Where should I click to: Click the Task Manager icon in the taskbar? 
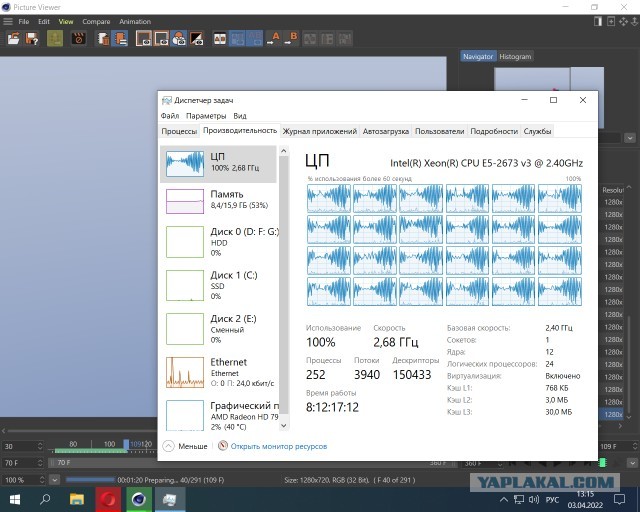tap(169, 499)
